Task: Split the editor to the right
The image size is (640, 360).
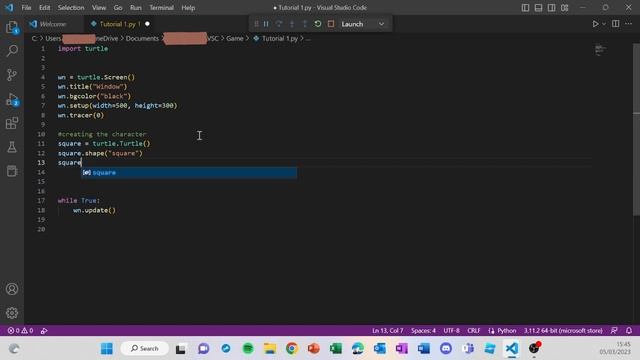Action: pos(616,24)
